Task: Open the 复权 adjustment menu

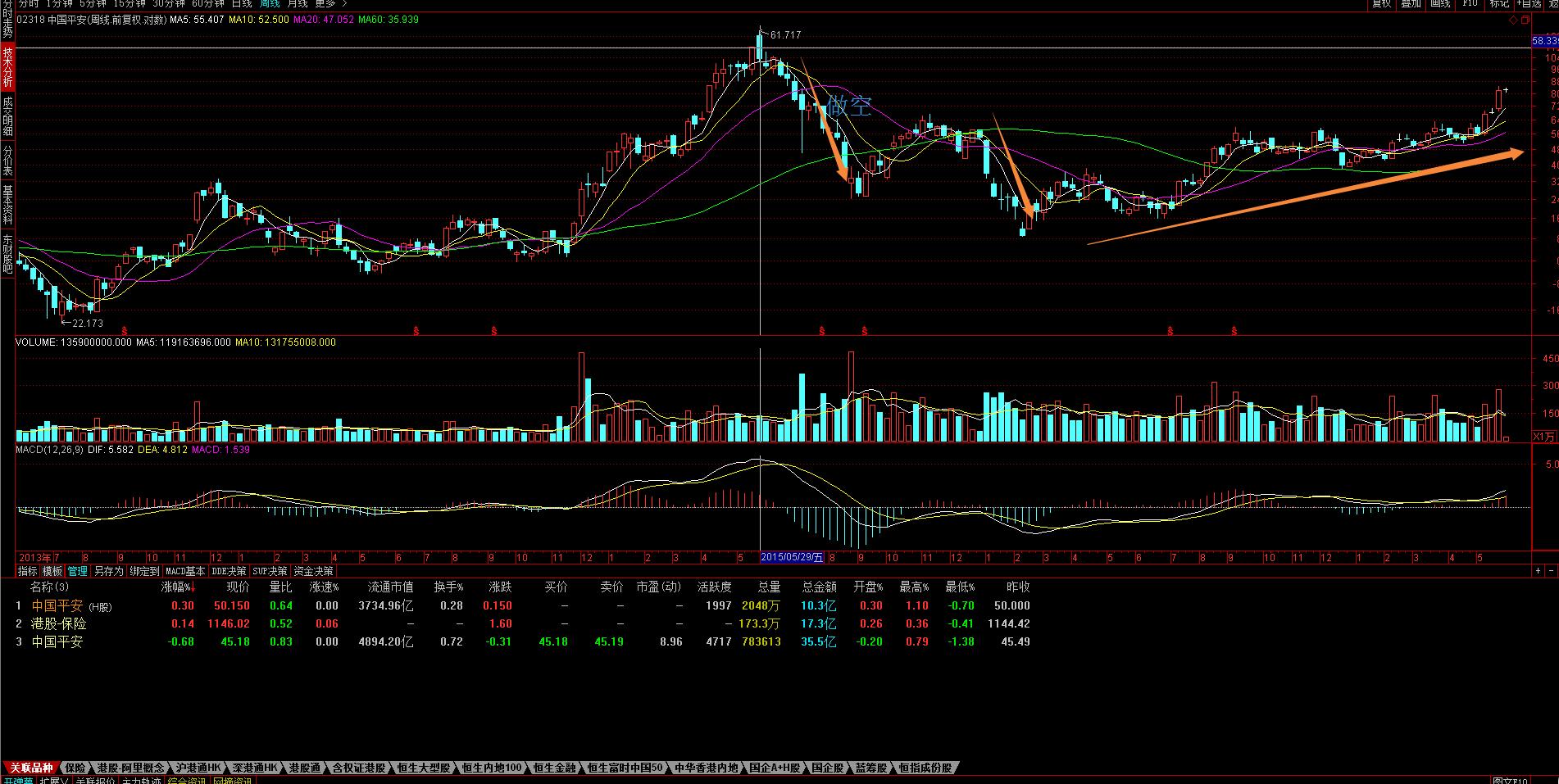Action: tap(1382, 4)
